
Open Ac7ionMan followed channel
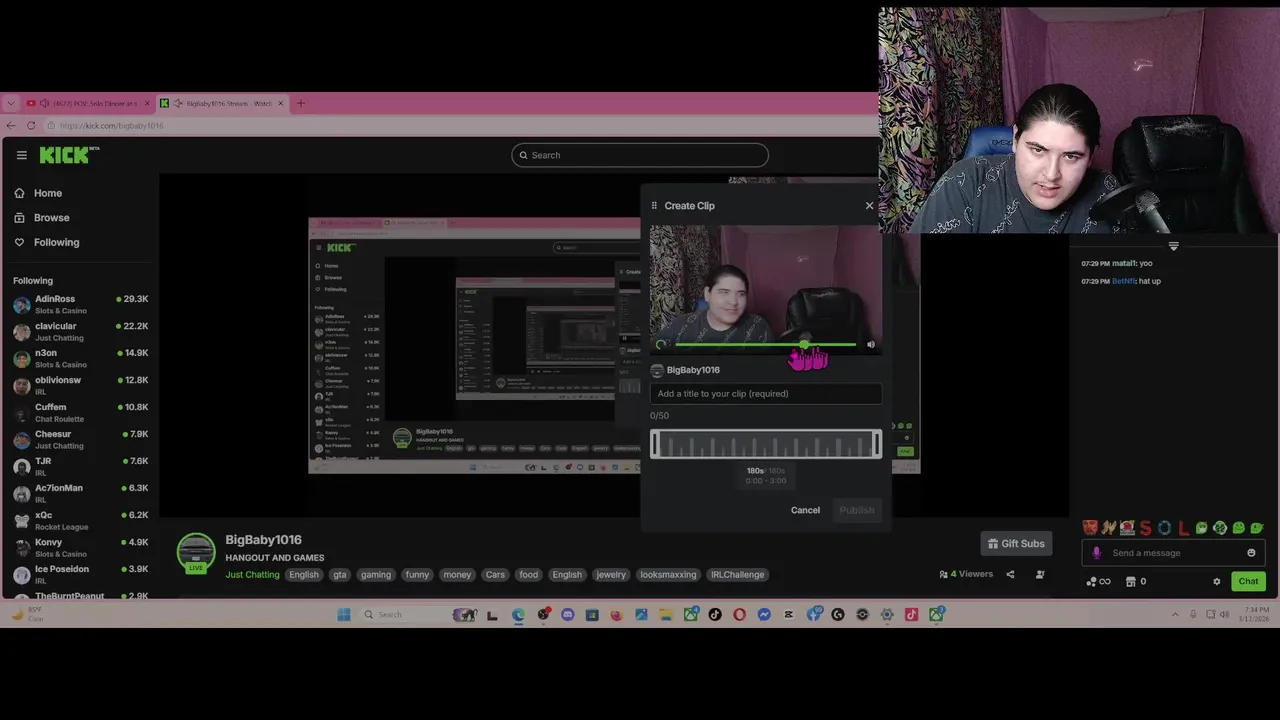click(80, 493)
